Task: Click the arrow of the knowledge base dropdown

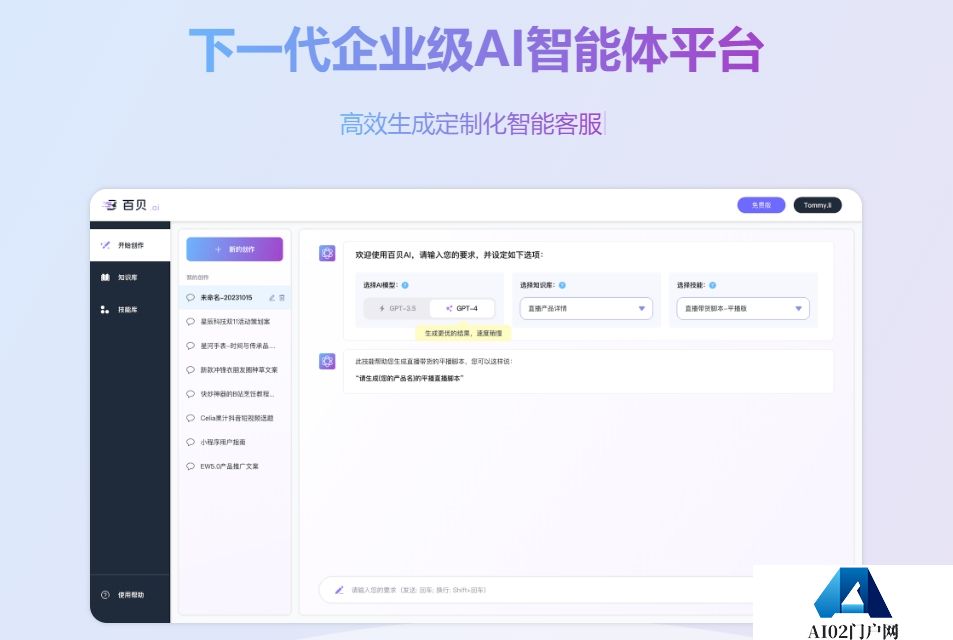Action: [641, 309]
